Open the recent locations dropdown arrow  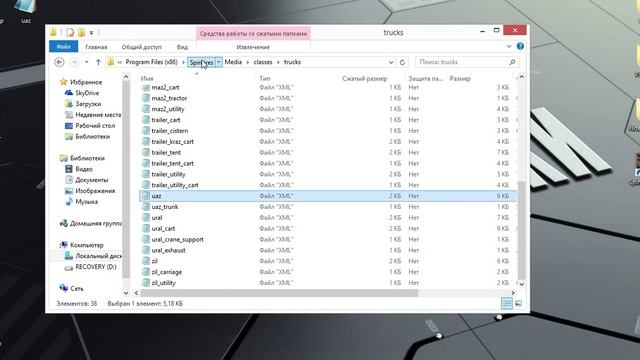coord(87,62)
